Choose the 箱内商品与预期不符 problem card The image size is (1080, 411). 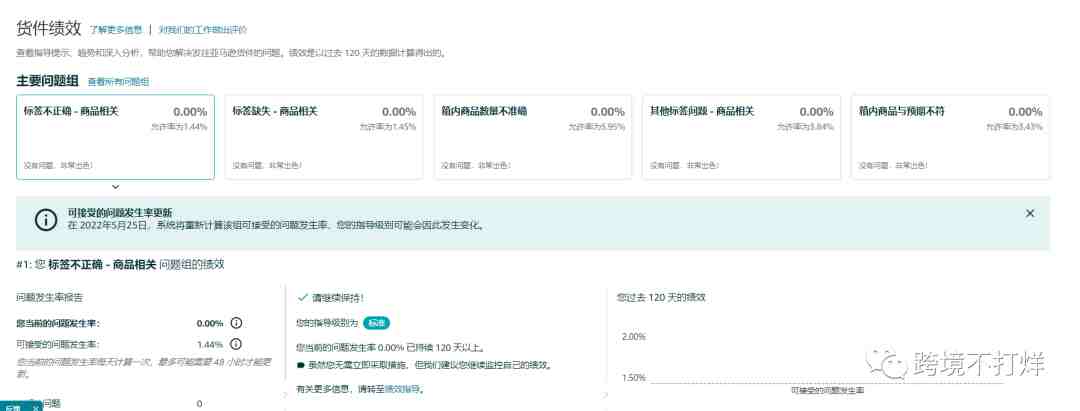coord(951,137)
